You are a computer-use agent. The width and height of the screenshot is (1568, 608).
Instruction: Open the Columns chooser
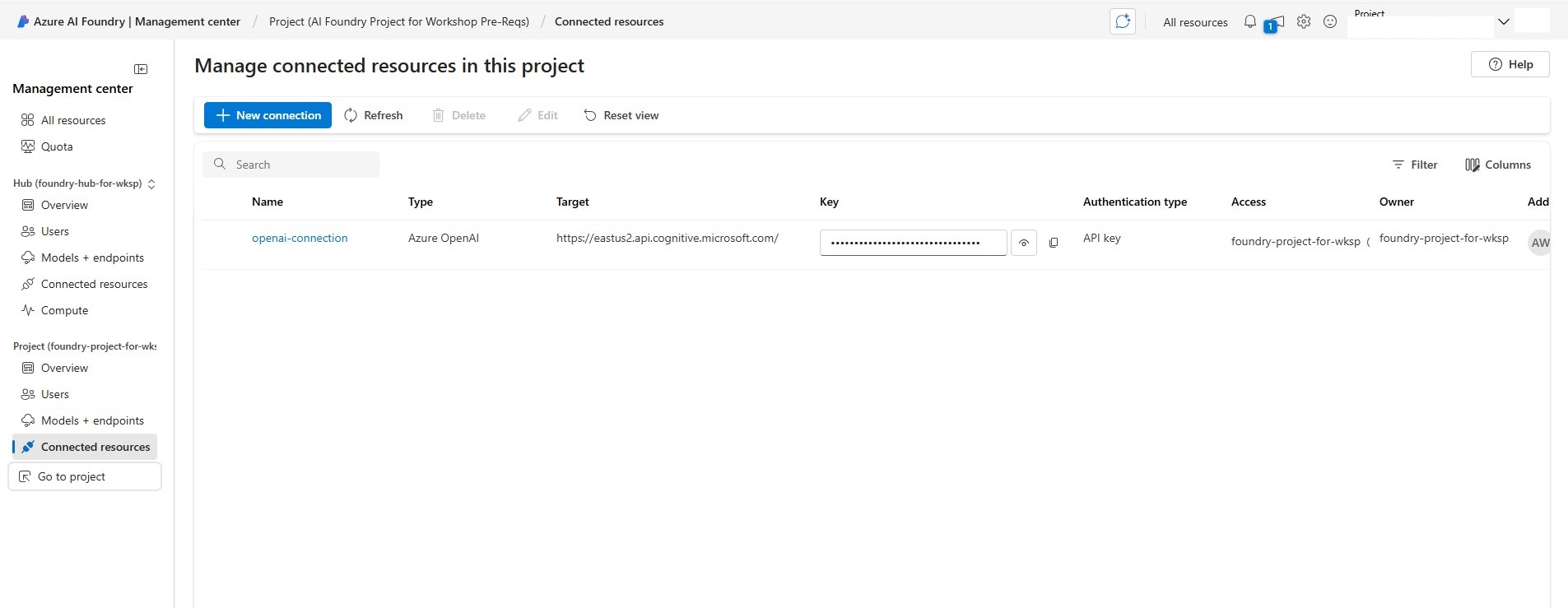tap(1497, 165)
